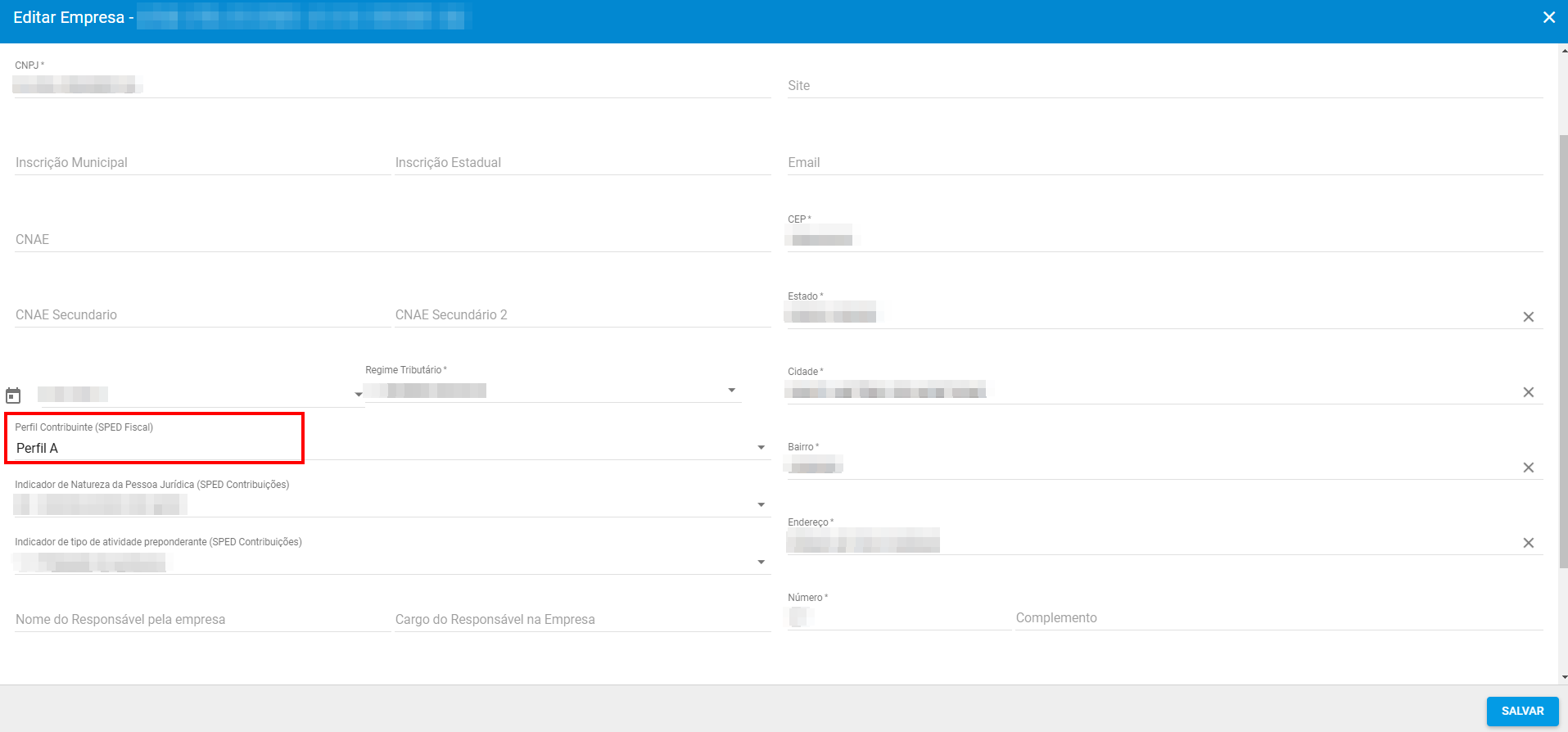Click the CNAE input field
The height and width of the screenshot is (732, 1568).
click(x=392, y=239)
